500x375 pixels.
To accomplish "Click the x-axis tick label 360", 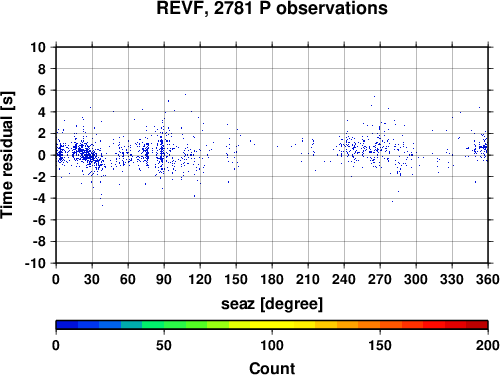I will tap(488, 279).
